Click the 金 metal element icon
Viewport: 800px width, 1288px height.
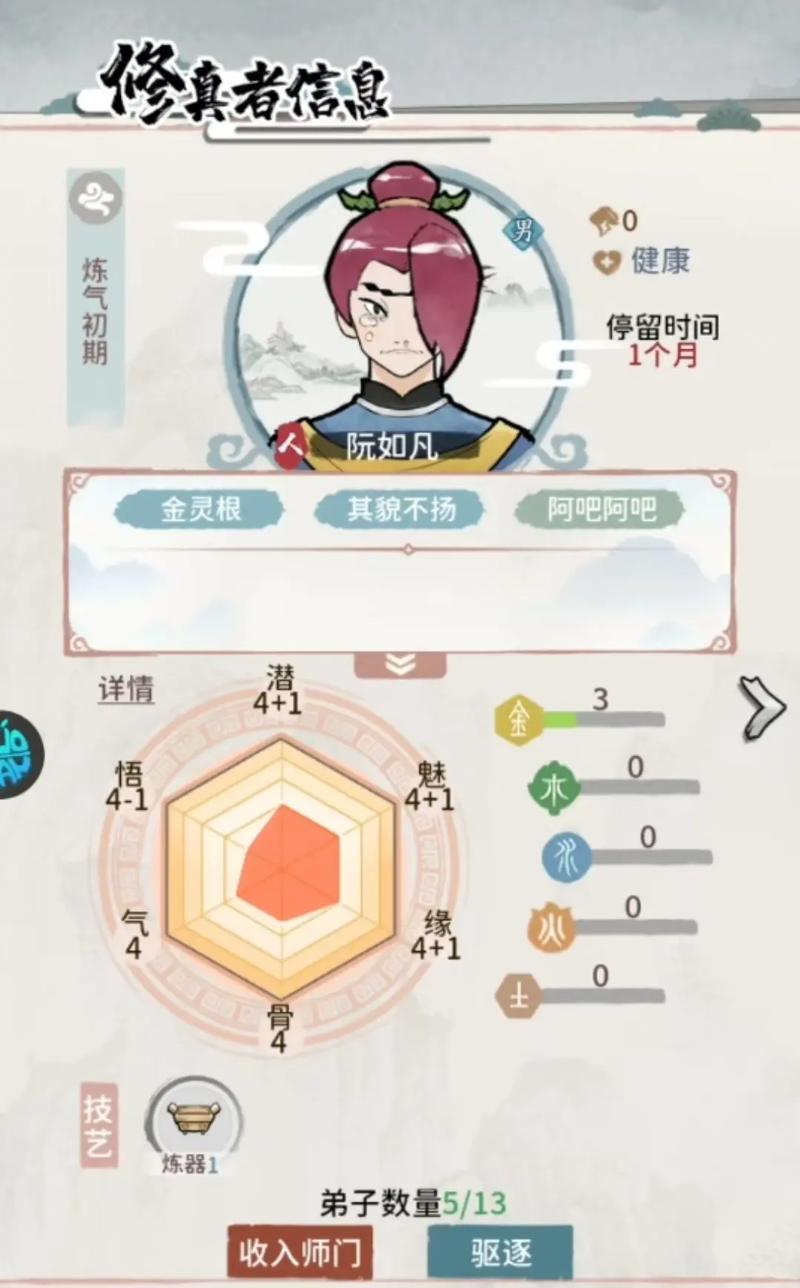click(519, 720)
